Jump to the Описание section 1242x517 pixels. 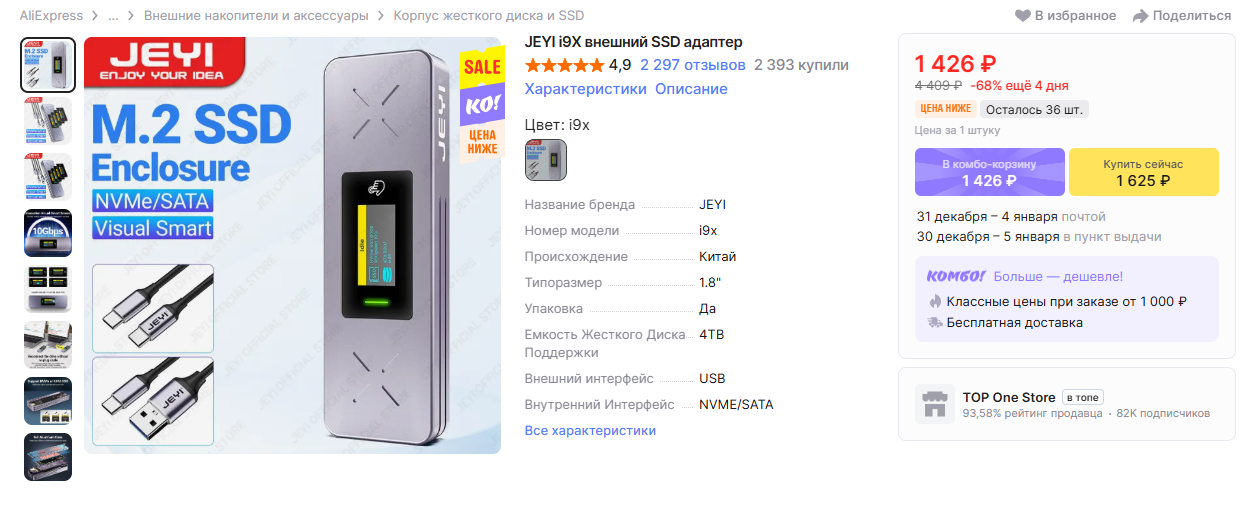click(691, 89)
